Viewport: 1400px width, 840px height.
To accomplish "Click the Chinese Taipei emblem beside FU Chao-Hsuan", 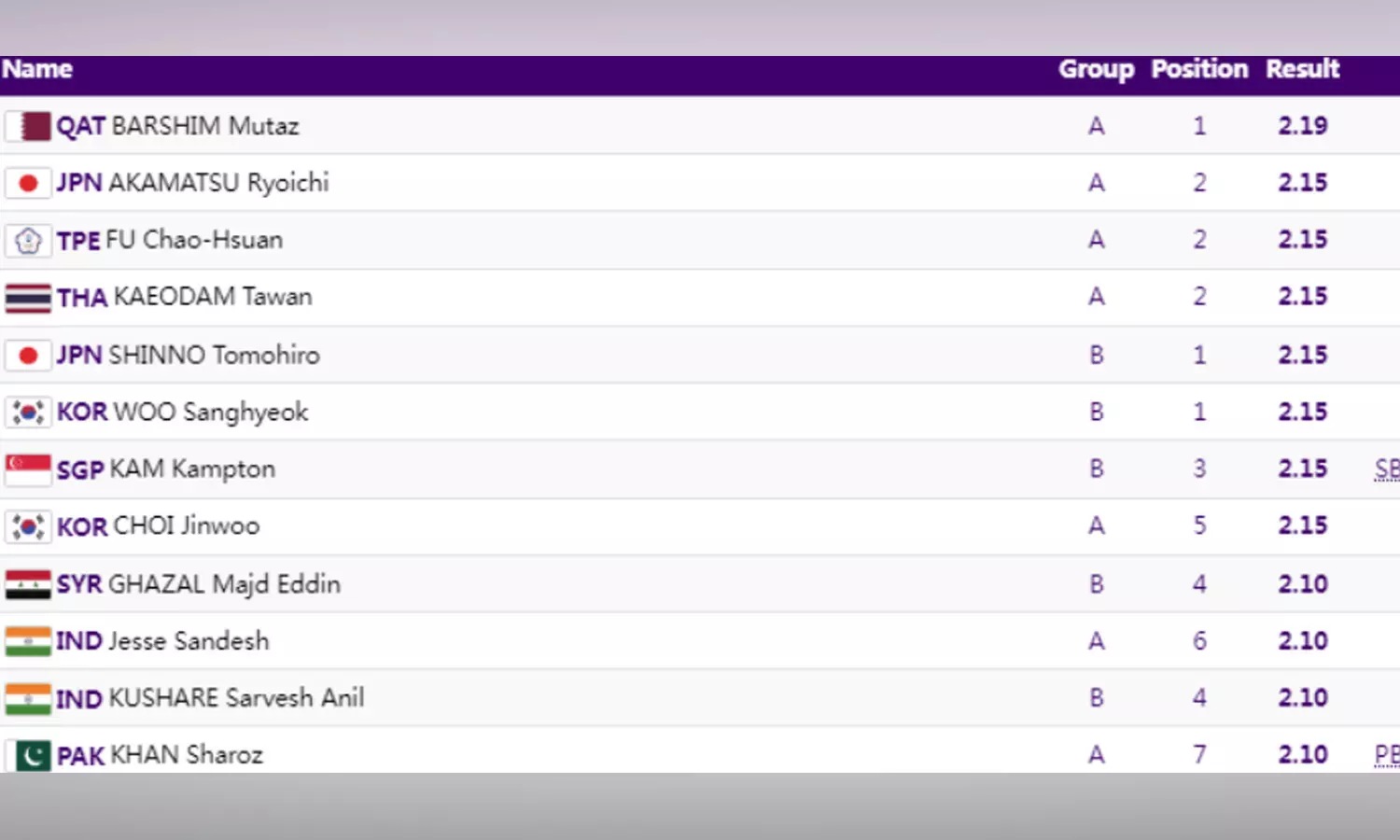I will 28,241.
